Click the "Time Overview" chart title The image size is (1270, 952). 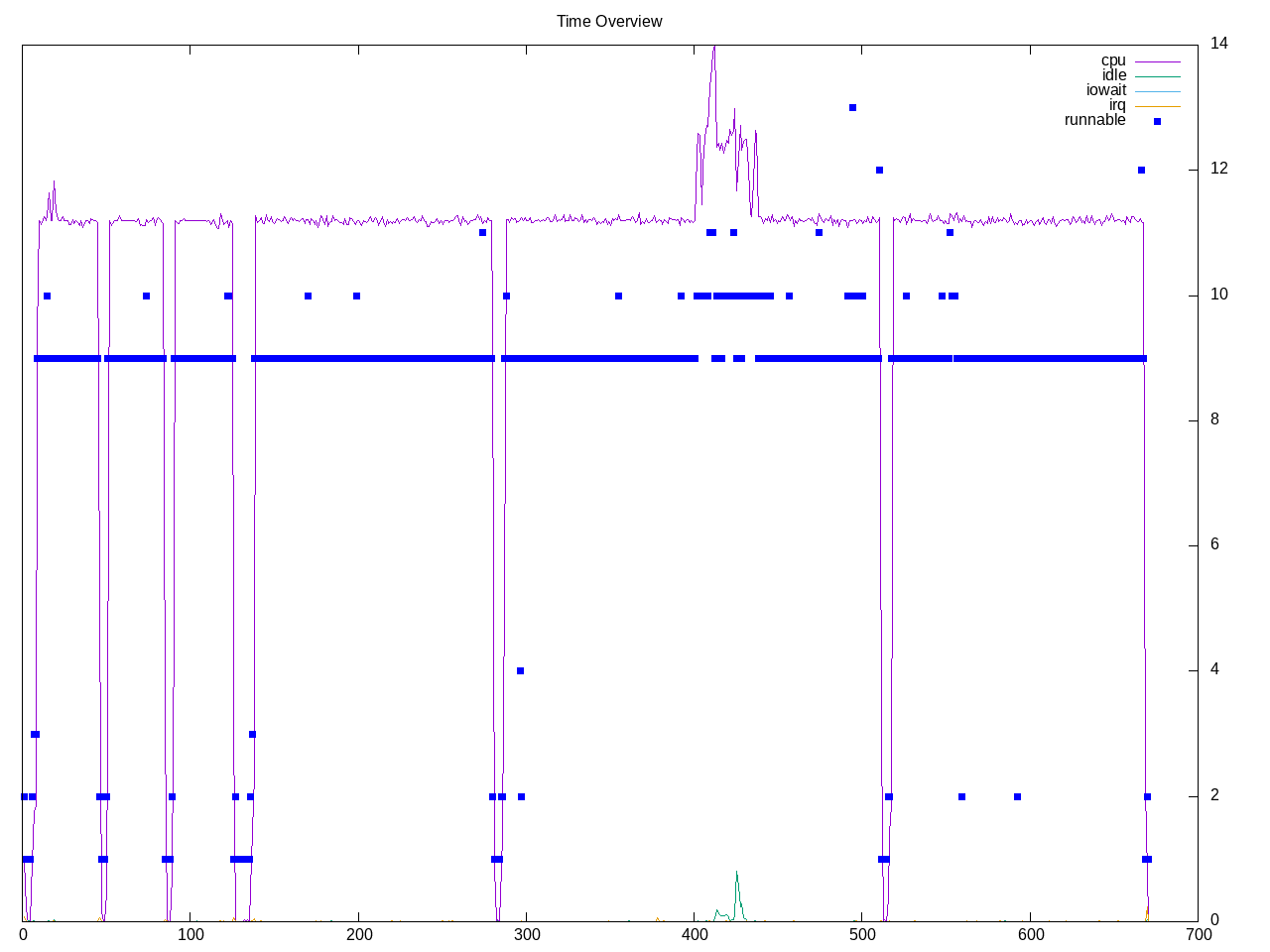click(x=609, y=22)
